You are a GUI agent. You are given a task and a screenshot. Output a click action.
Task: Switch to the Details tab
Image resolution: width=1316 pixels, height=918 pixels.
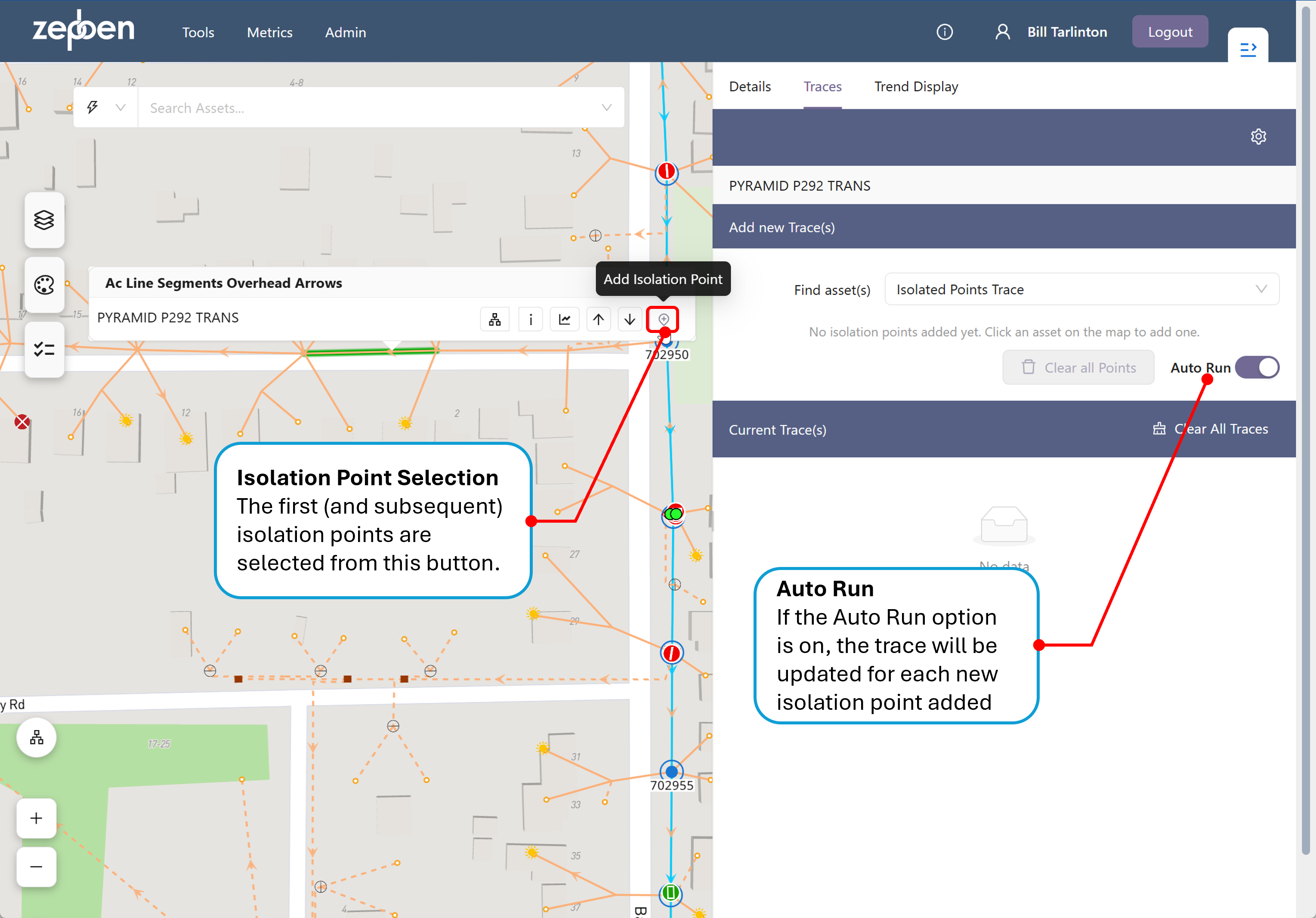tap(750, 86)
